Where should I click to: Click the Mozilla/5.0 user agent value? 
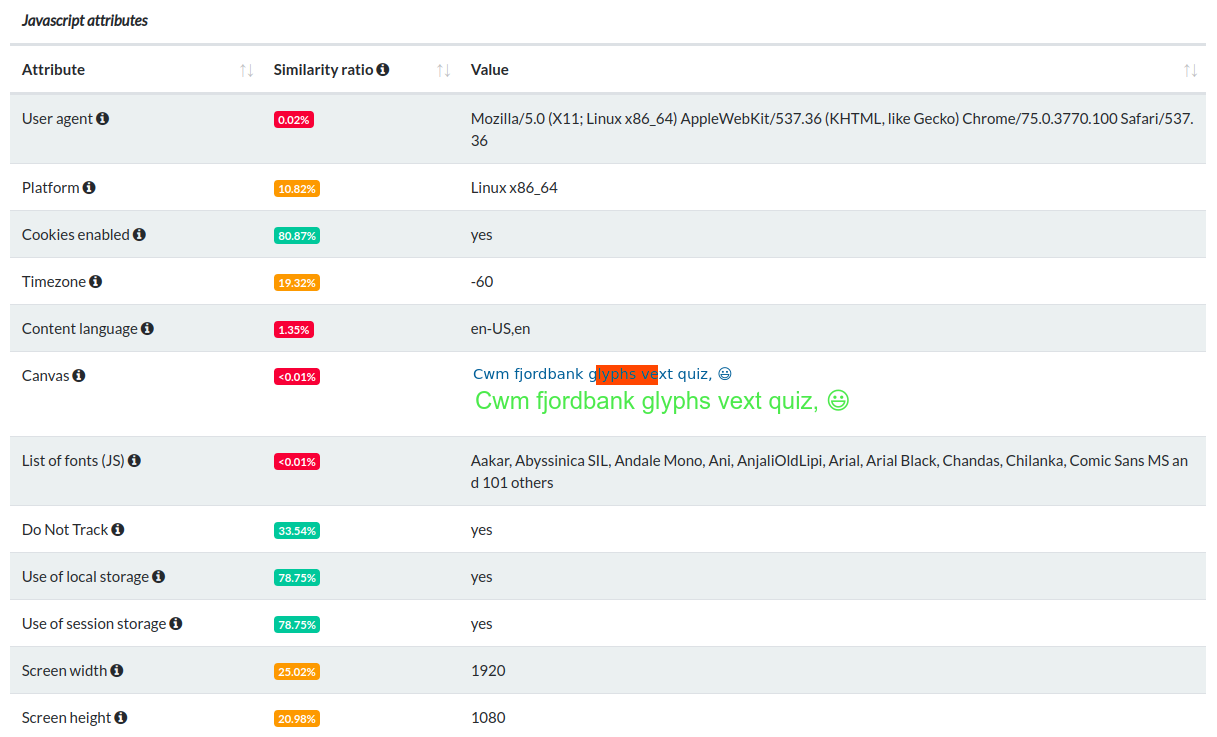[x=831, y=129]
